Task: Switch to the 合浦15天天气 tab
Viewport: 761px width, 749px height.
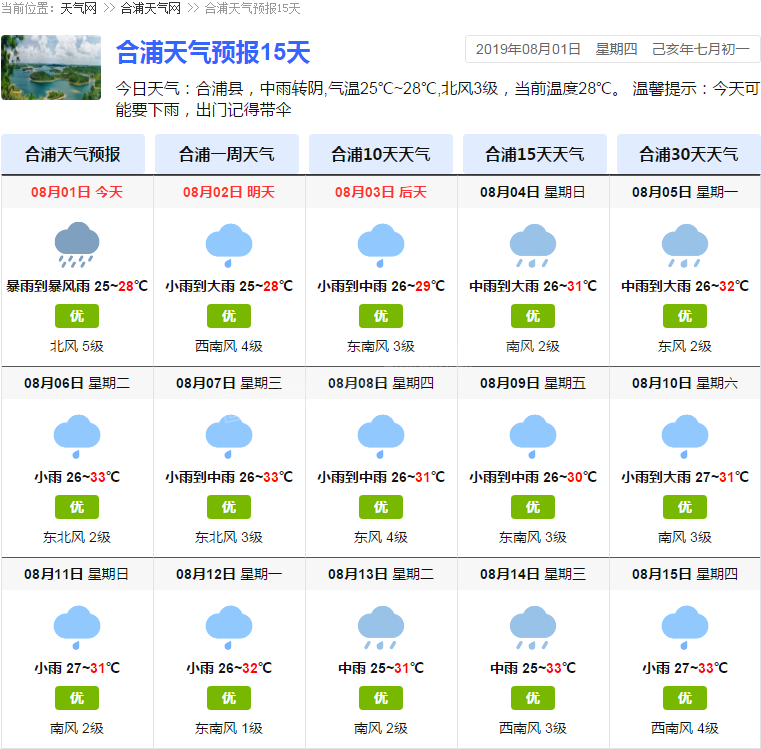Action: 535,154
